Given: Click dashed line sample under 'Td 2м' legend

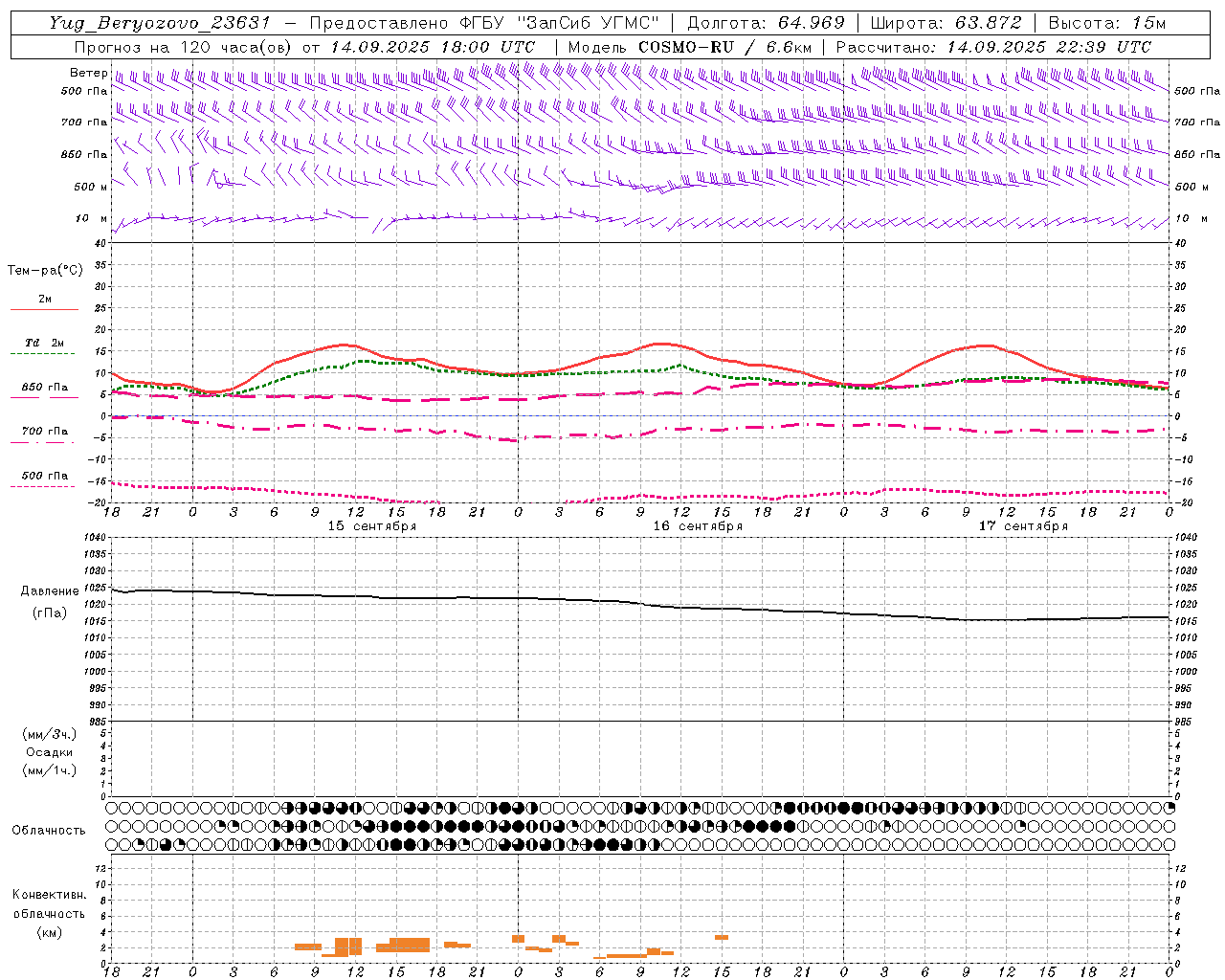Looking at the screenshot, I should pyautogui.click(x=43, y=353).
